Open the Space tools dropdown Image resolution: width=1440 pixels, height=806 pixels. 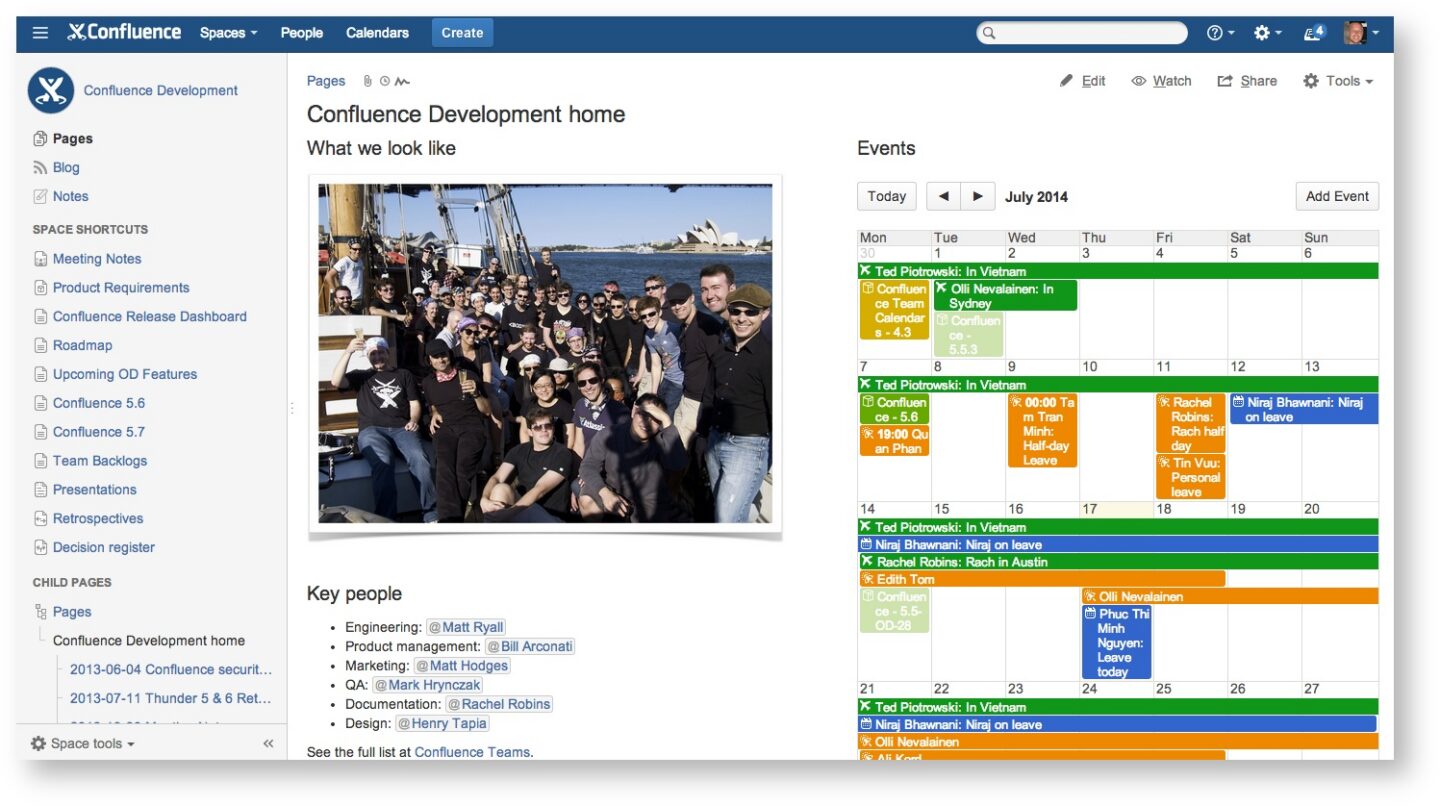[x=82, y=743]
